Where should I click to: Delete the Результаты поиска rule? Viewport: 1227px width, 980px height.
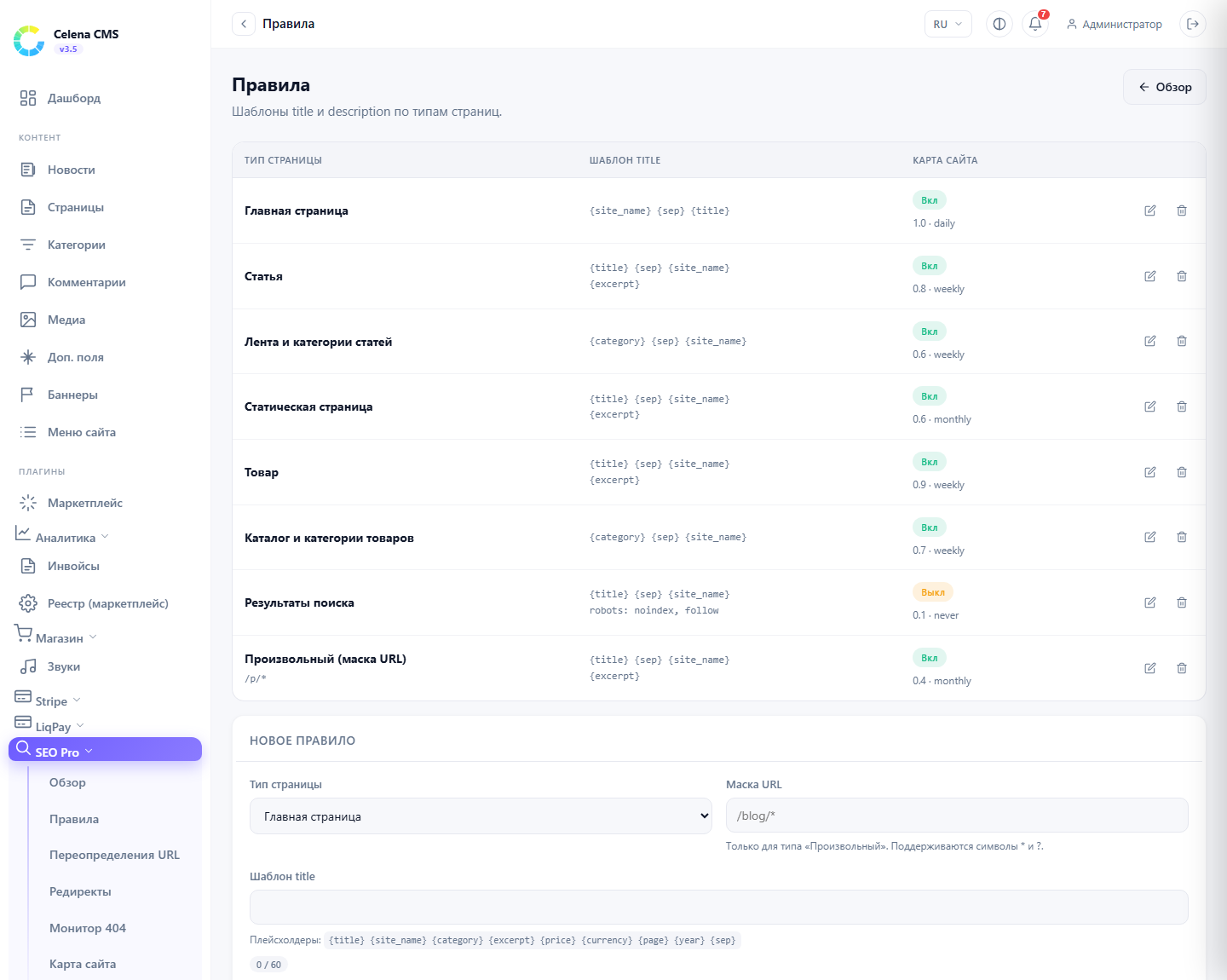click(x=1182, y=602)
